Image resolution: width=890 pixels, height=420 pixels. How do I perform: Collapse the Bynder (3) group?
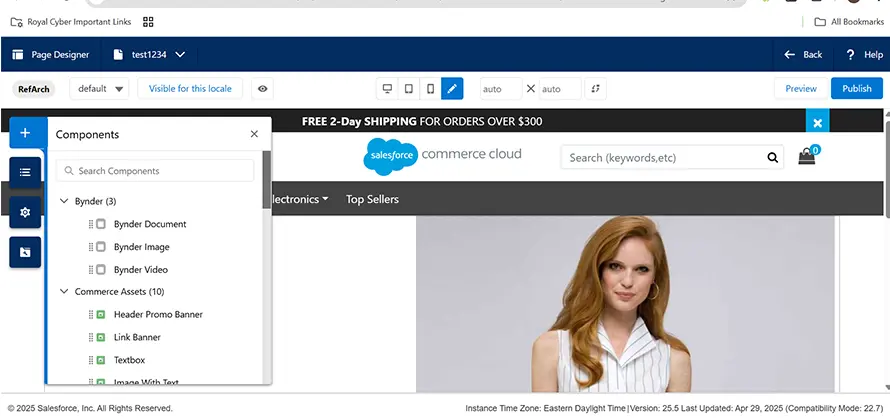(x=64, y=201)
